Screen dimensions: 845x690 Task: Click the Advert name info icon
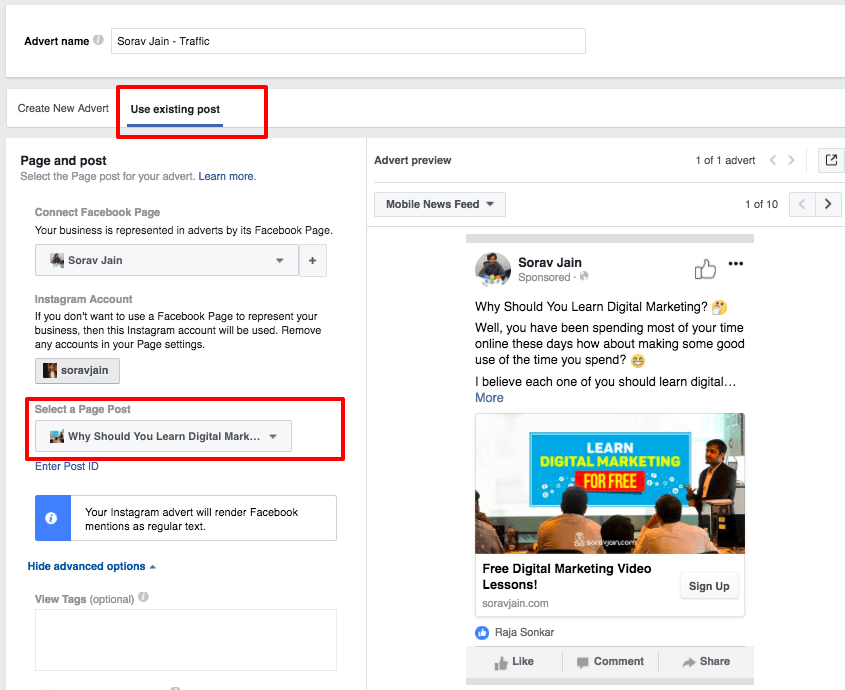pyautogui.click(x=98, y=40)
